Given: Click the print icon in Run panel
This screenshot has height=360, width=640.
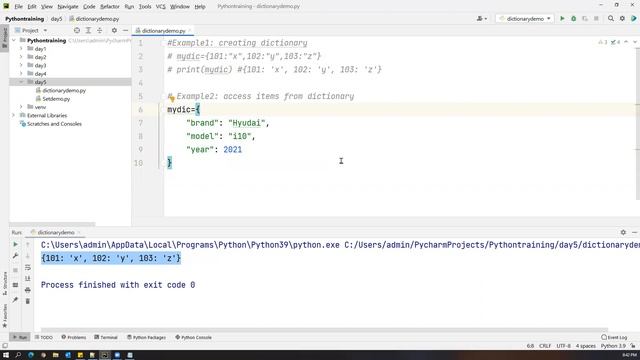Looking at the screenshot, I should (28, 290).
